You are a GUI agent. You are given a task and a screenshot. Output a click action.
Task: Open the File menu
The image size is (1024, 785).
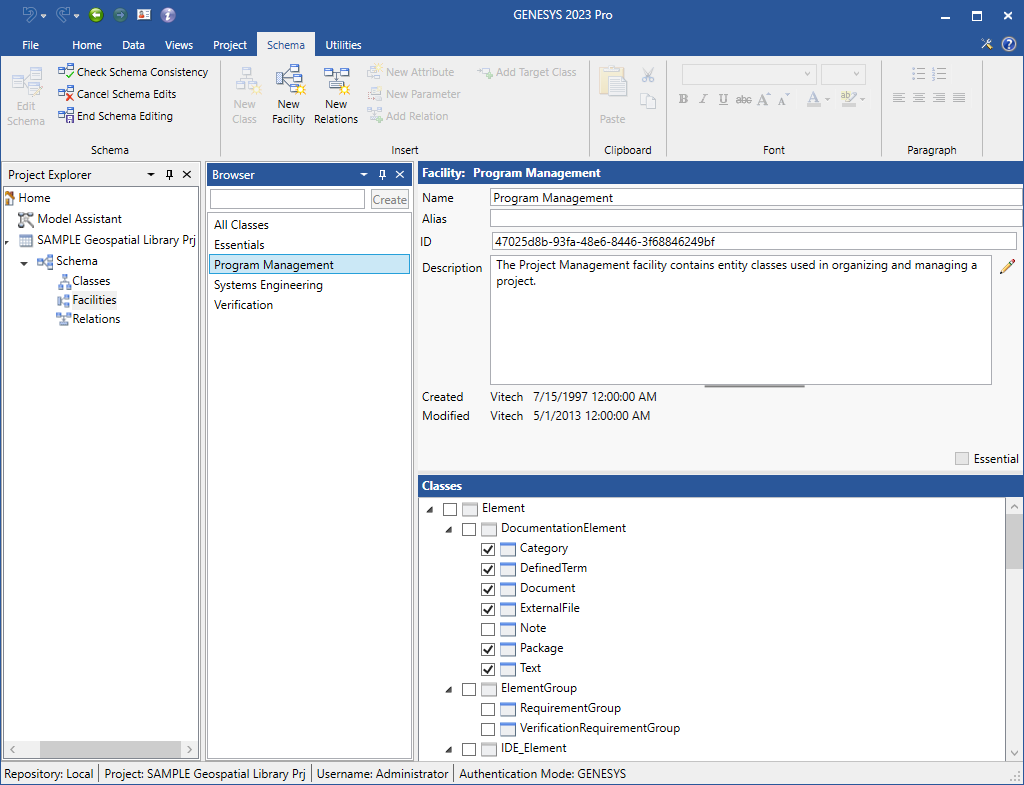(x=30, y=45)
